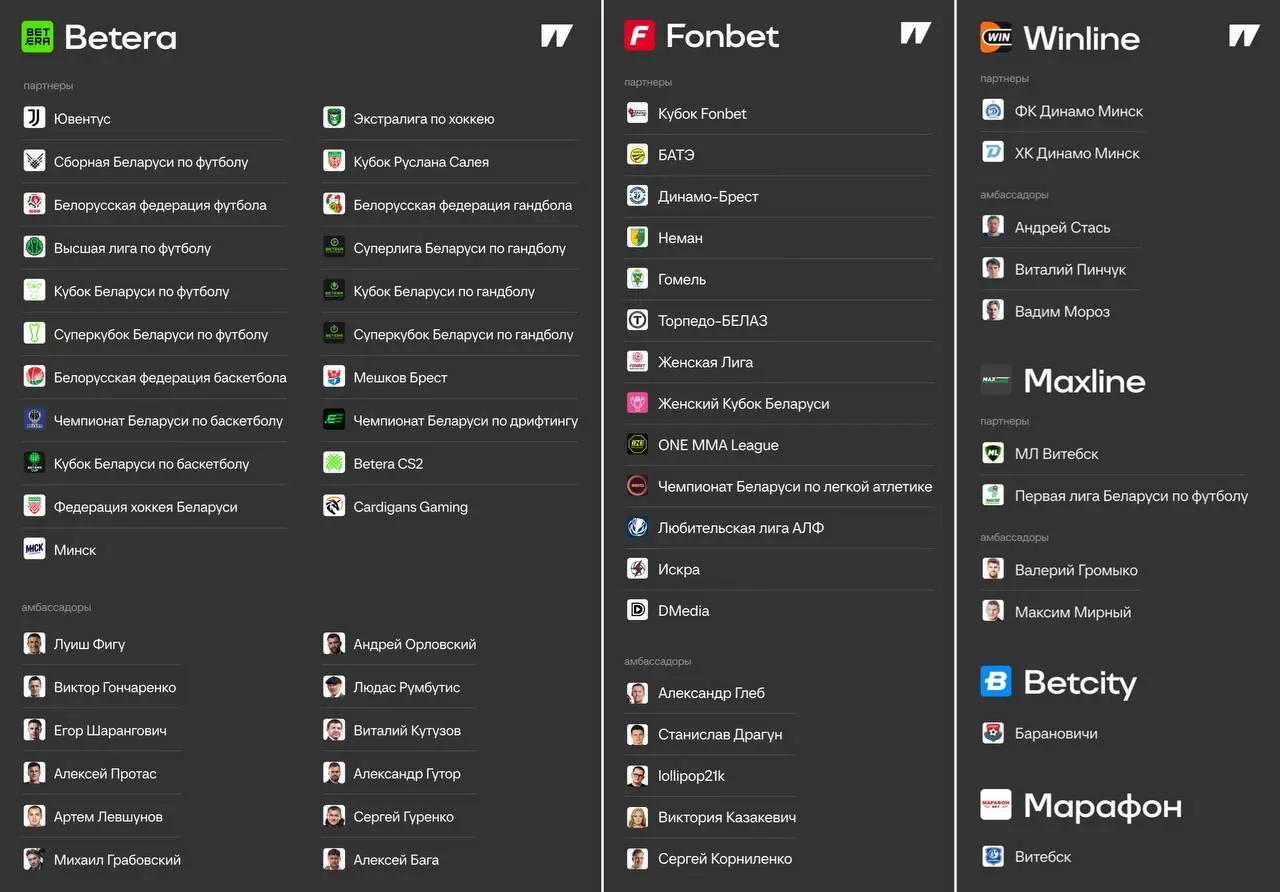Click the text 'Виталий Пинчук'
The height and width of the screenshot is (892, 1280).
coord(1070,269)
